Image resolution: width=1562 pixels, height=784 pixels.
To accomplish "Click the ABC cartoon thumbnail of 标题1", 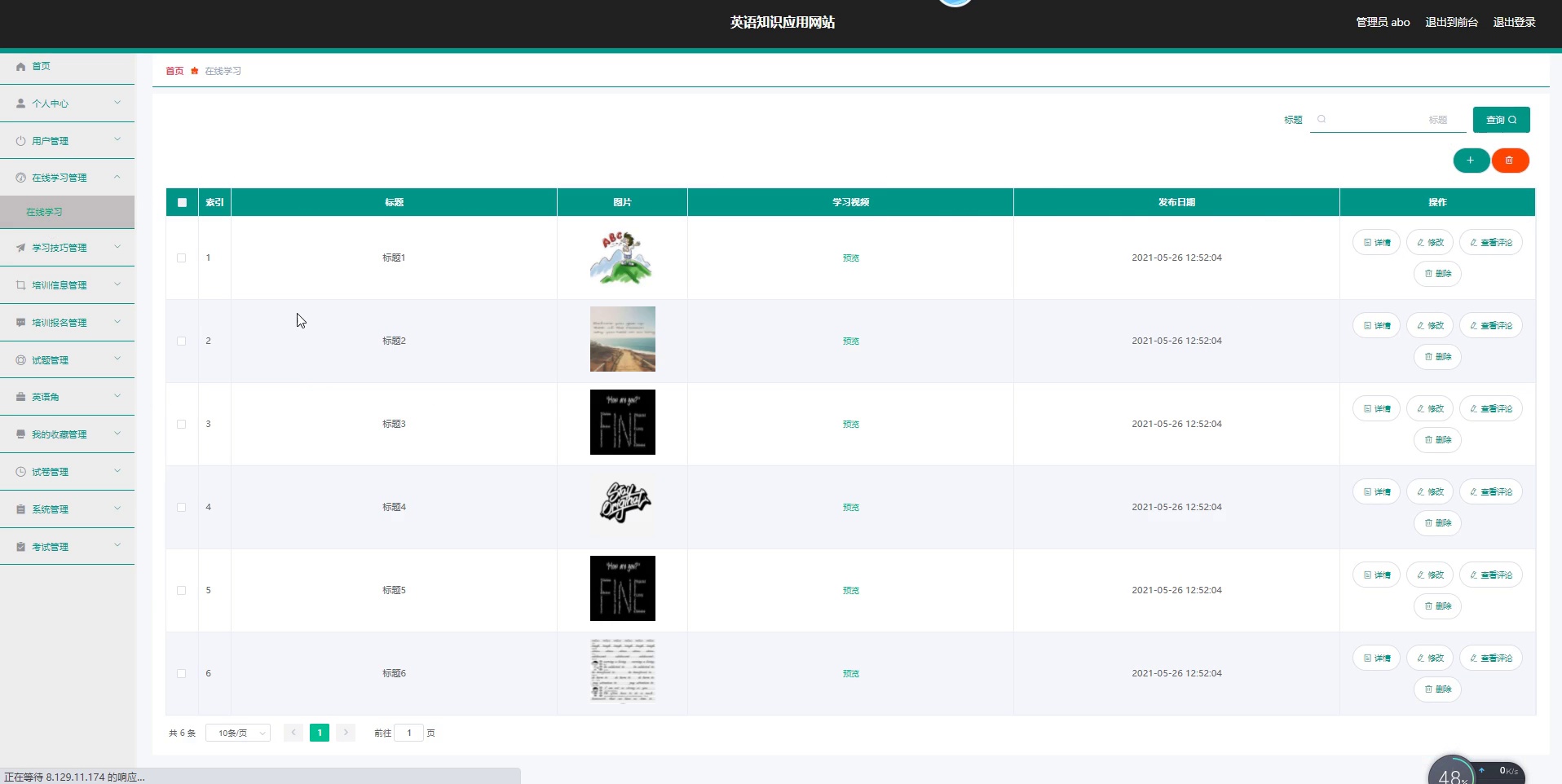I will pos(623,258).
